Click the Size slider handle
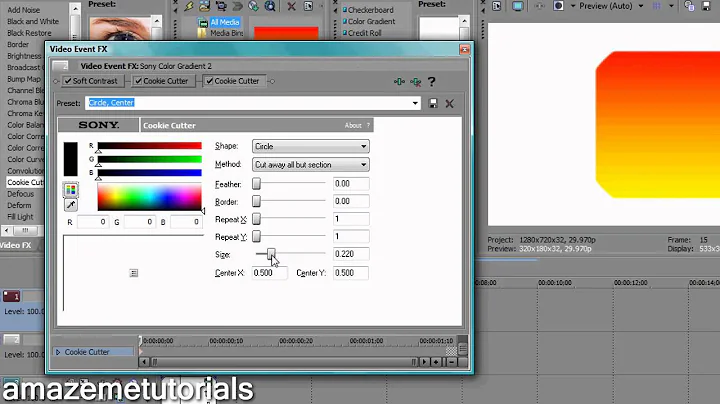This screenshot has height=404, width=720. [271, 253]
